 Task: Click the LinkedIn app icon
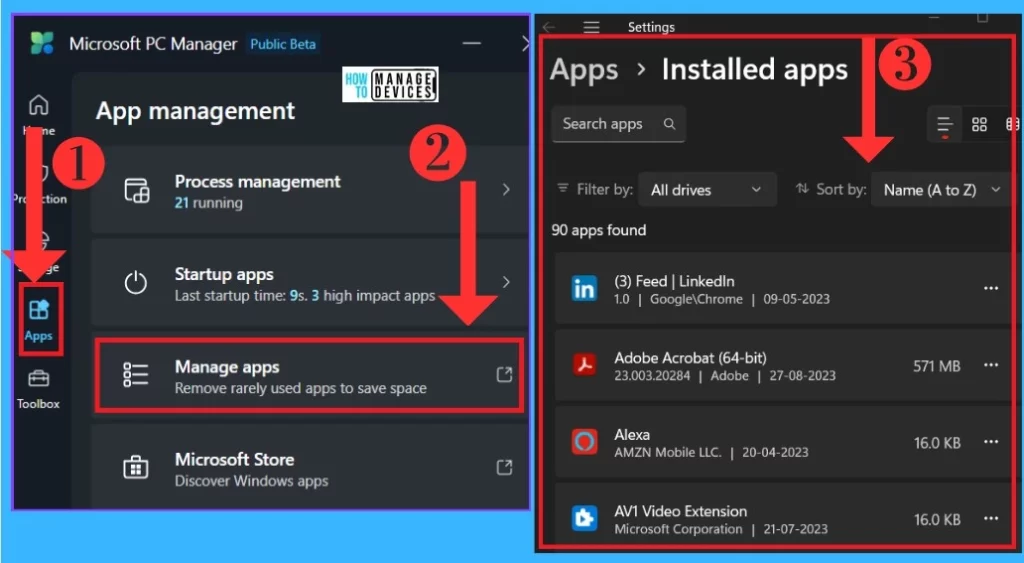tap(584, 289)
